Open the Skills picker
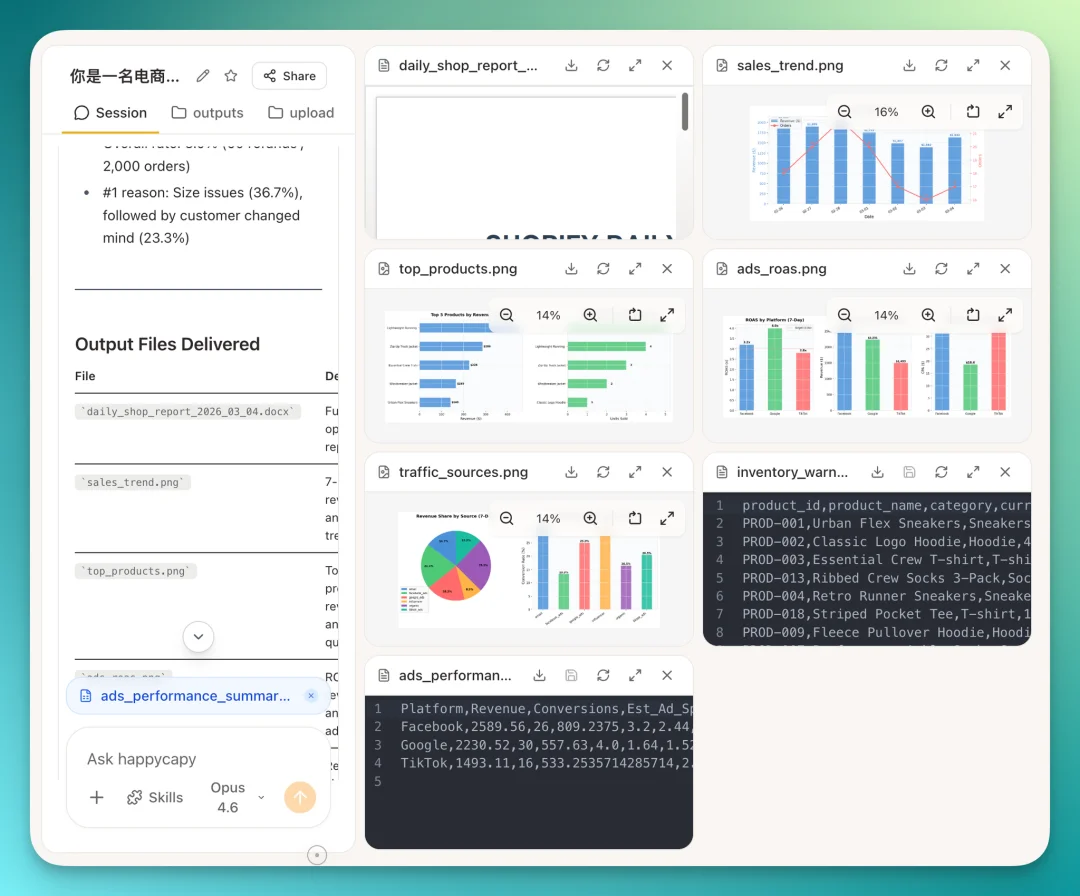The width and height of the screenshot is (1080, 896). point(154,797)
